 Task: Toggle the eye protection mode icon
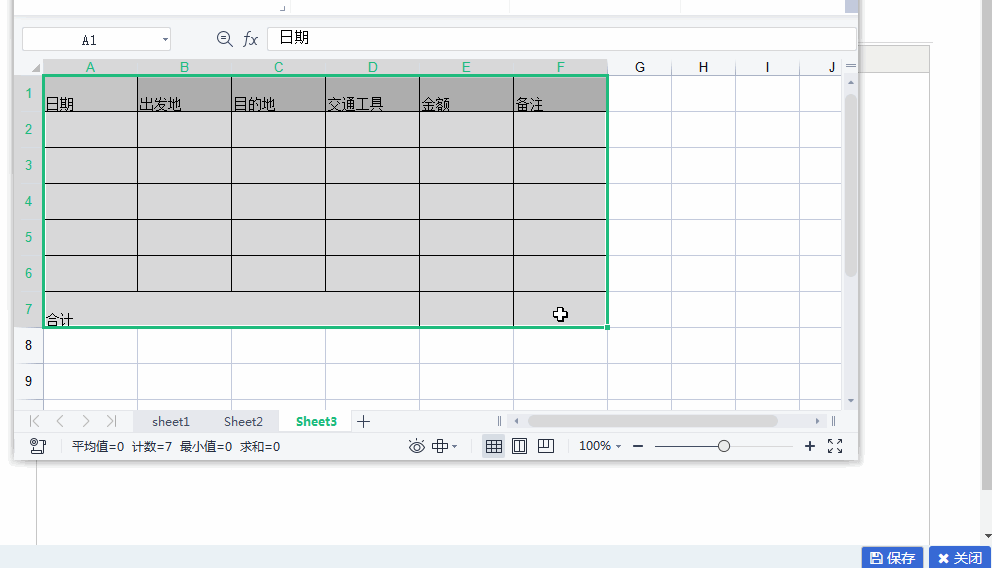pyautogui.click(x=416, y=447)
